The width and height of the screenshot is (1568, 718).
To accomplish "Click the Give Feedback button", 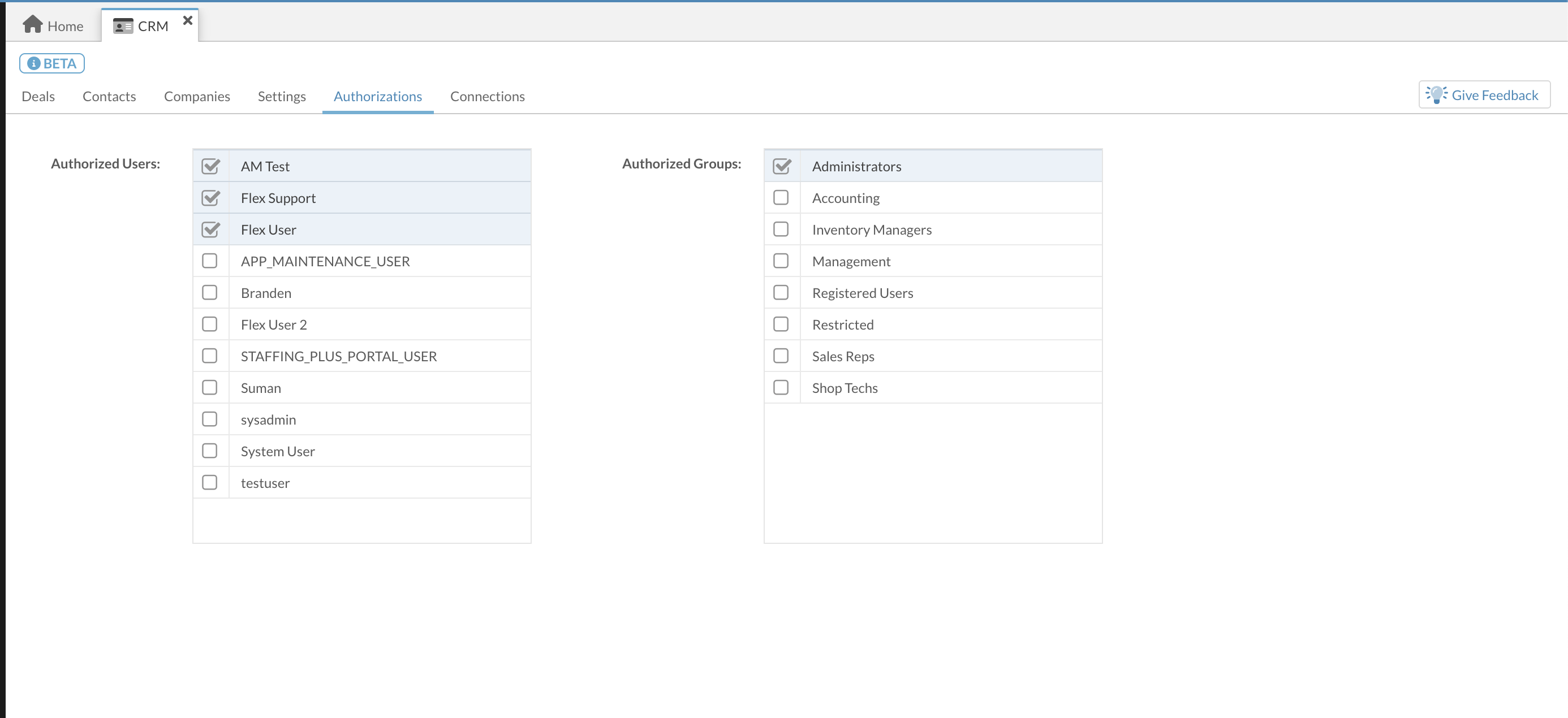I will [x=1484, y=95].
